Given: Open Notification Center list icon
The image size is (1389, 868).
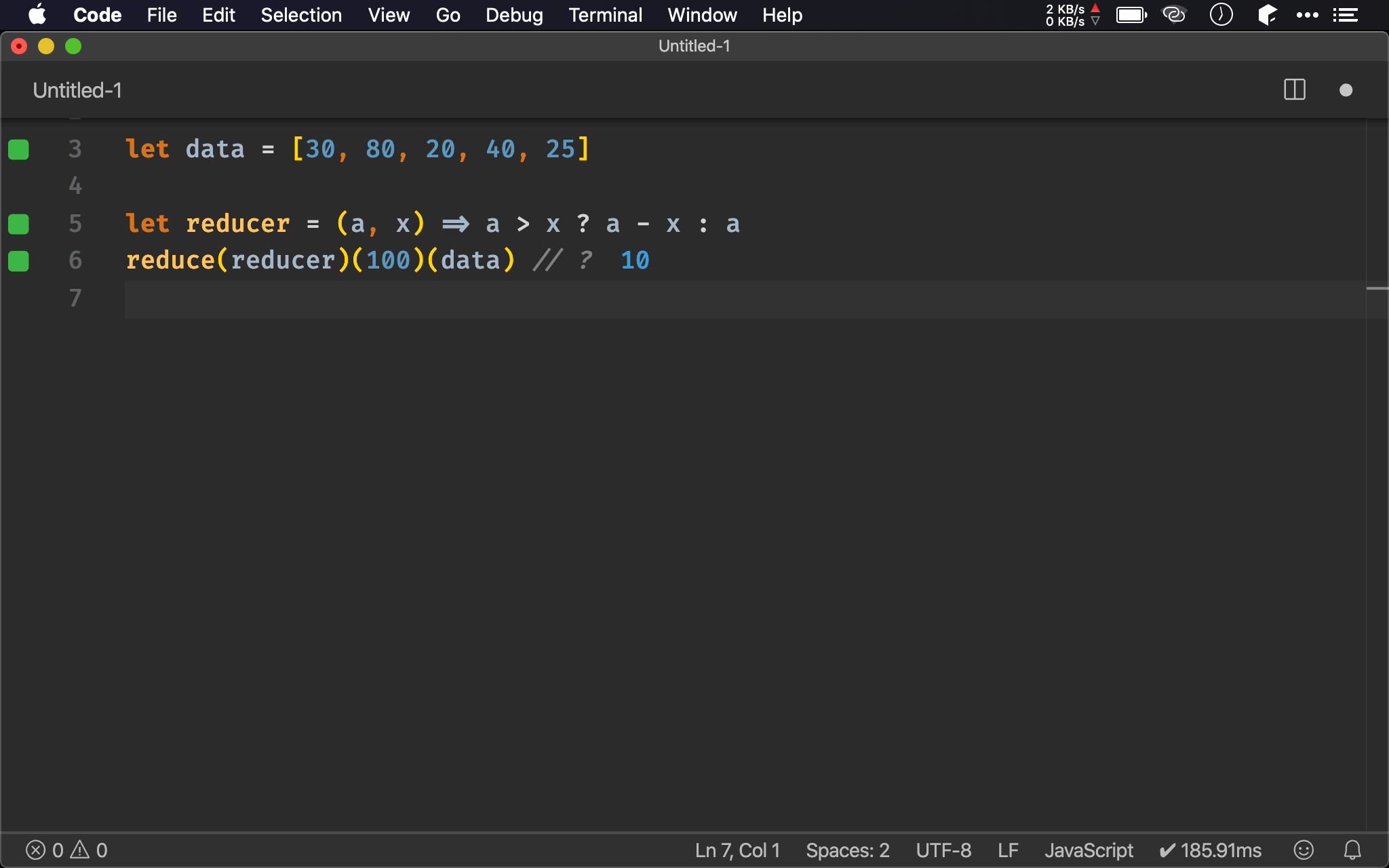Looking at the screenshot, I should (1345, 15).
